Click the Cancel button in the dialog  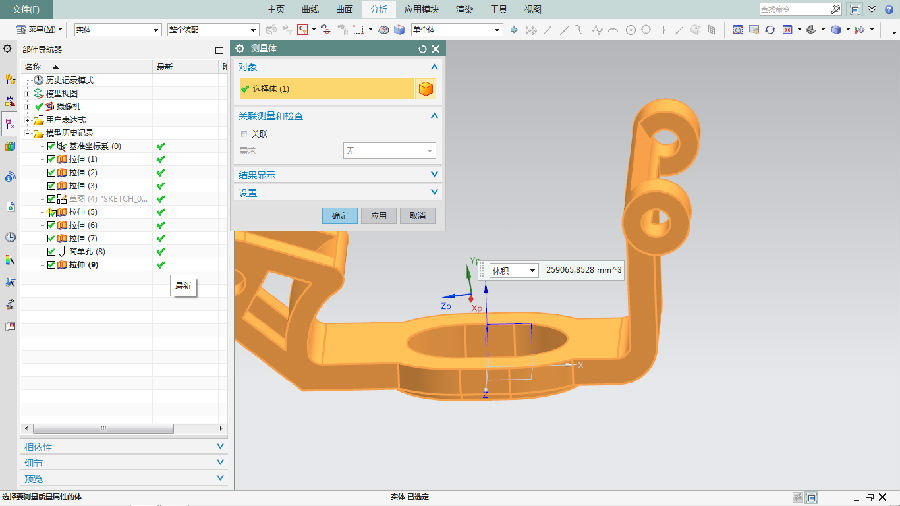click(417, 215)
